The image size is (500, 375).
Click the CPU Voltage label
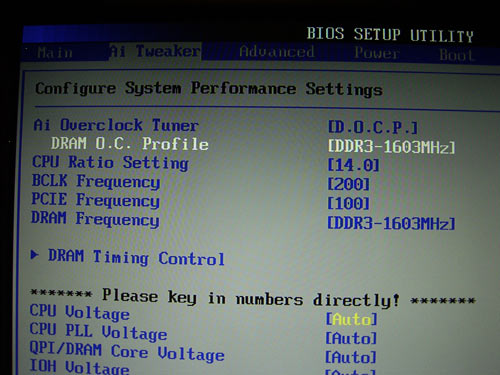(x=80, y=313)
